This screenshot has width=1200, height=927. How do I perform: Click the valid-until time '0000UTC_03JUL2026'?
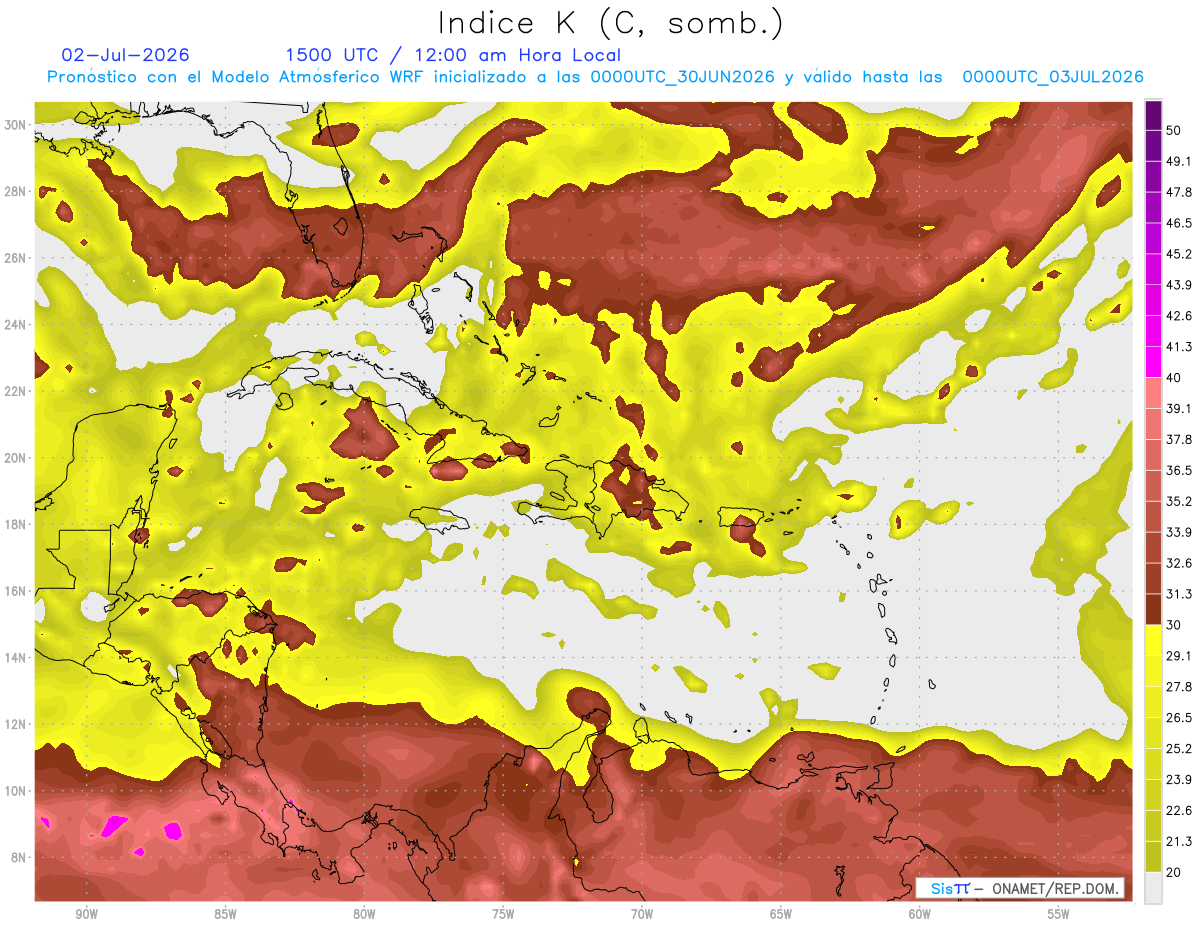pyautogui.click(x=1053, y=77)
